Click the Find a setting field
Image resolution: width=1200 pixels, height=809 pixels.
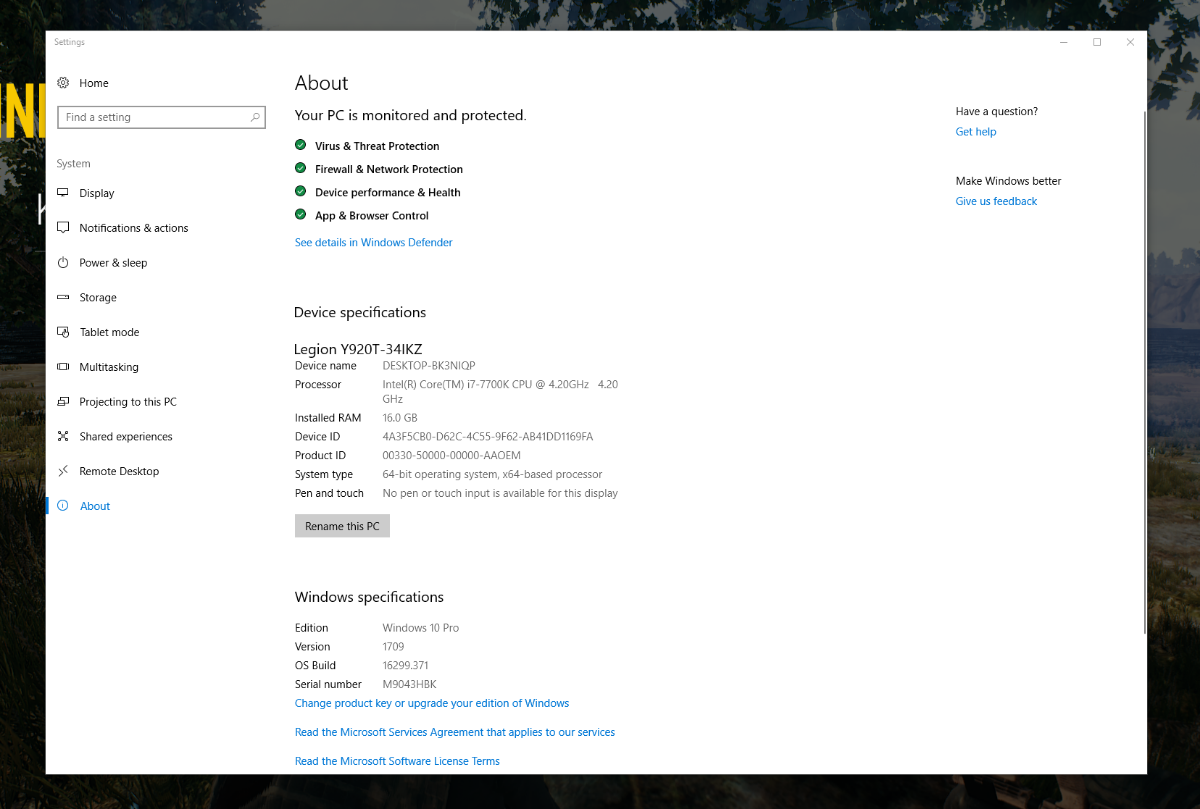point(150,118)
